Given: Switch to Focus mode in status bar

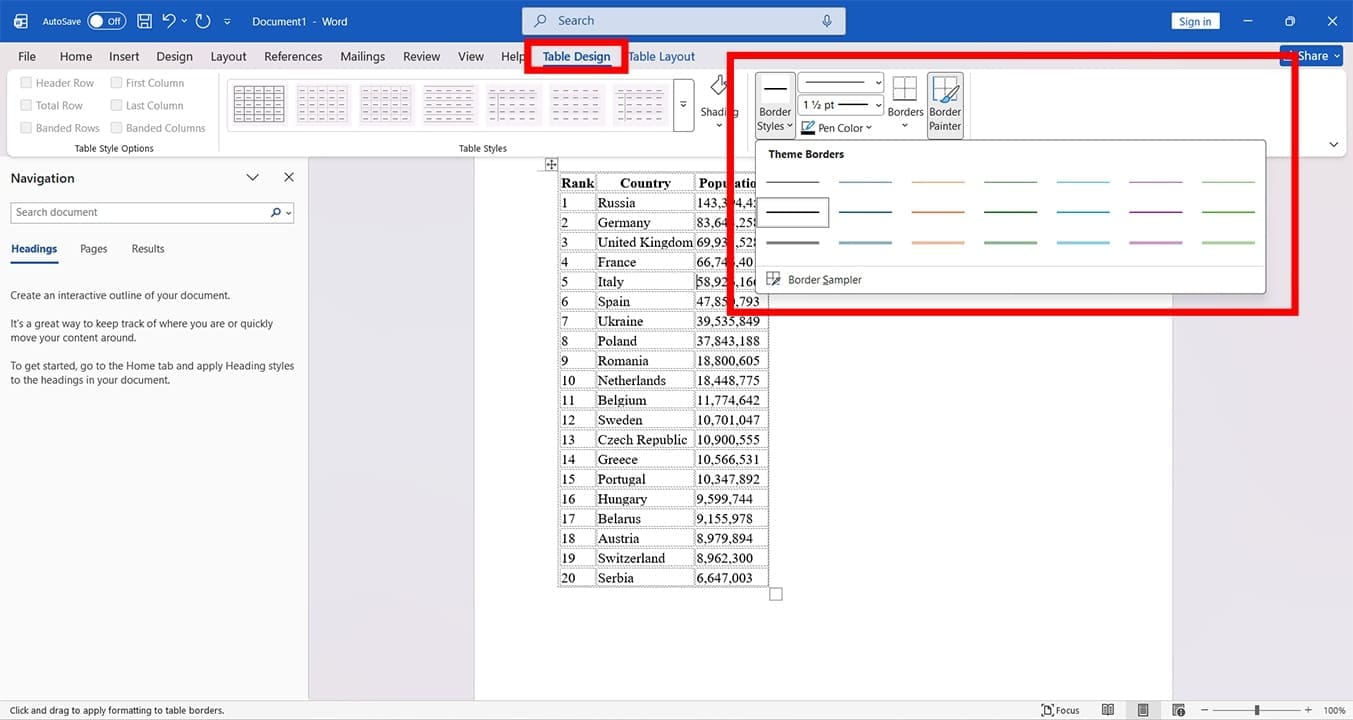Looking at the screenshot, I should [1061, 710].
